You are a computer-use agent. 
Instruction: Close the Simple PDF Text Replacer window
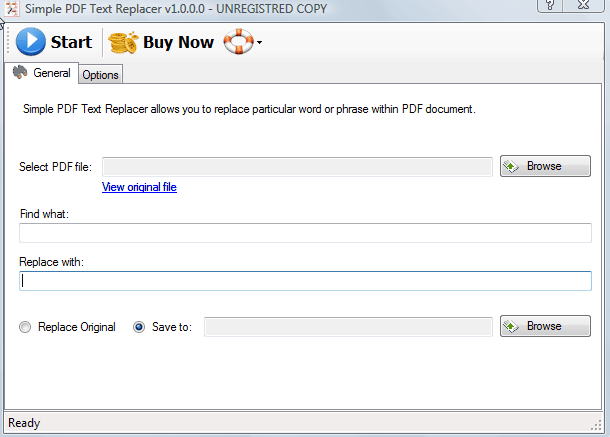pos(584,5)
